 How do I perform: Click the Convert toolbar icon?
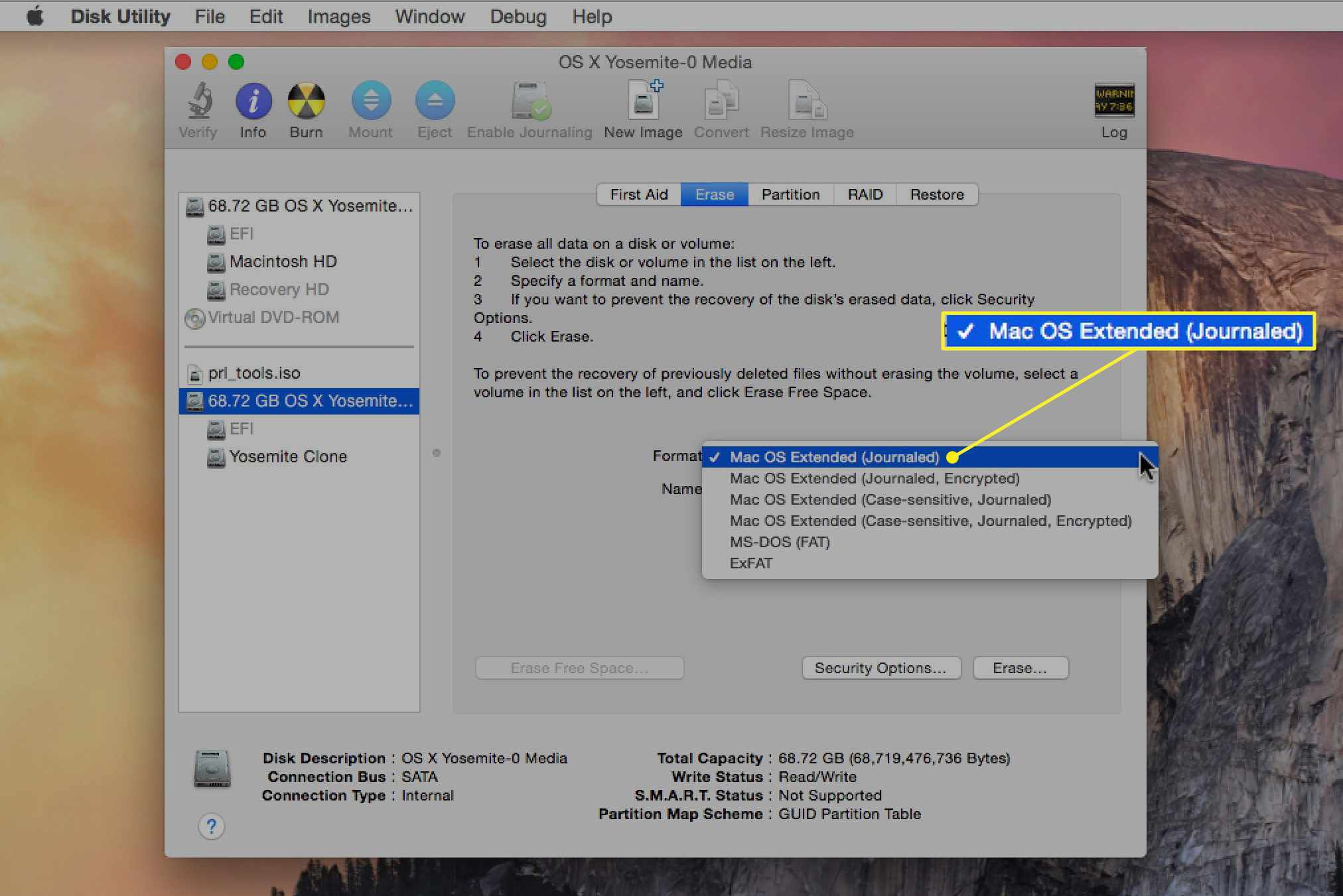721,100
